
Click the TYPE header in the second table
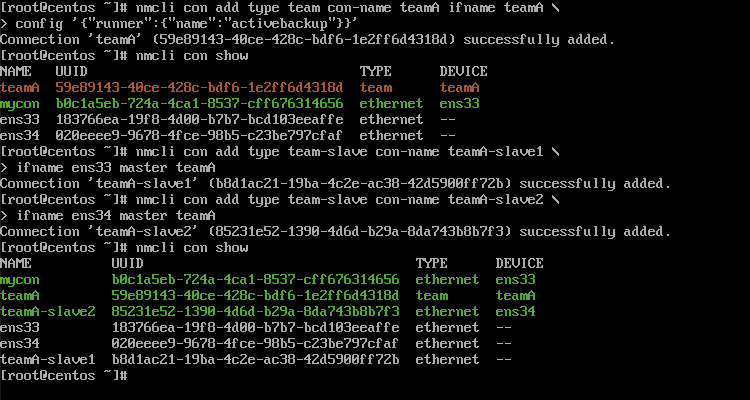pos(431,264)
